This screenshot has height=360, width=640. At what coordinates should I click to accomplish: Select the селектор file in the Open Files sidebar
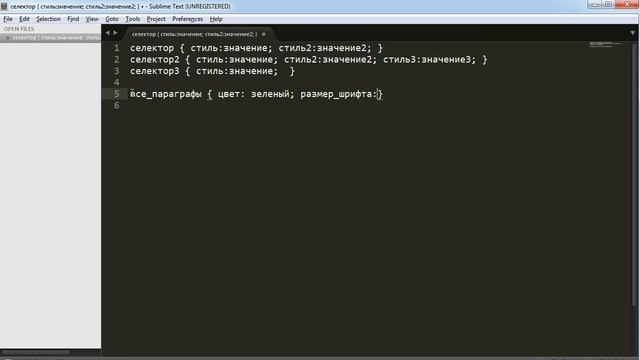51,38
